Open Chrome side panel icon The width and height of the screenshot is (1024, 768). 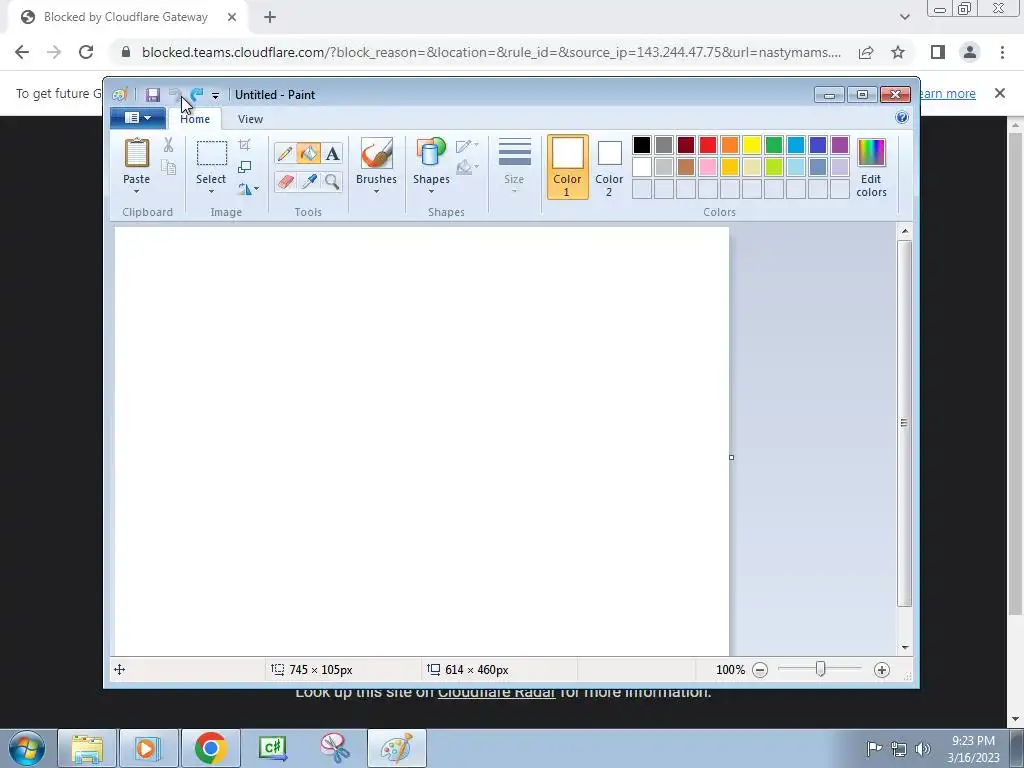[938, 52]
